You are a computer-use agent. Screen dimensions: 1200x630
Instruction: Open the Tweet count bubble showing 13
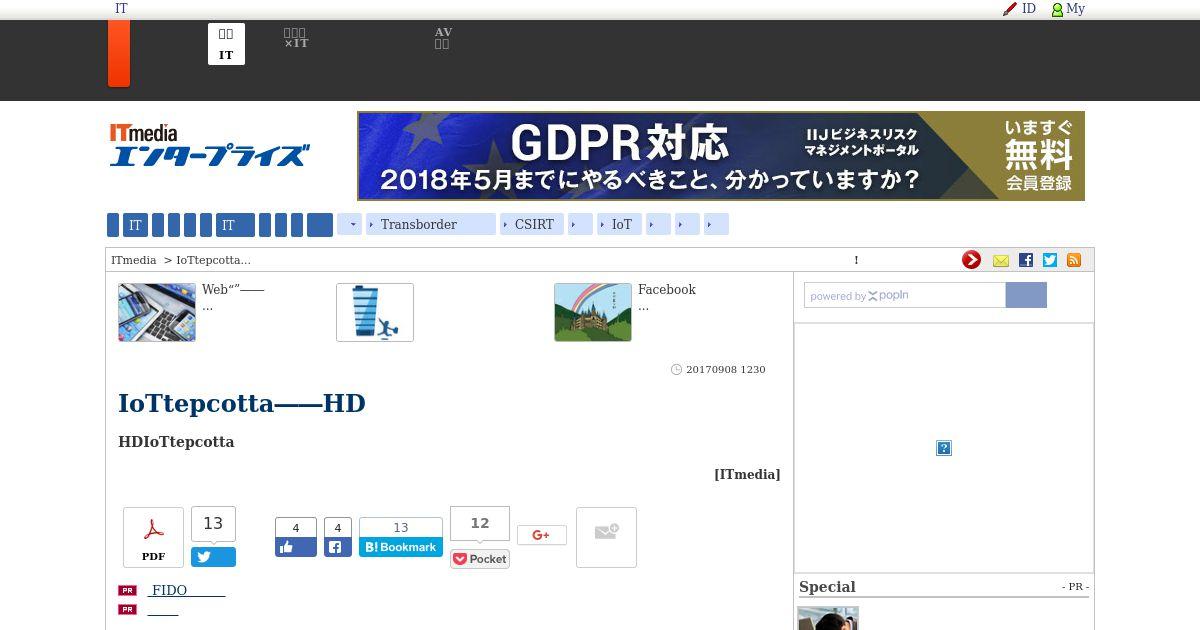[x=213, y=524]
